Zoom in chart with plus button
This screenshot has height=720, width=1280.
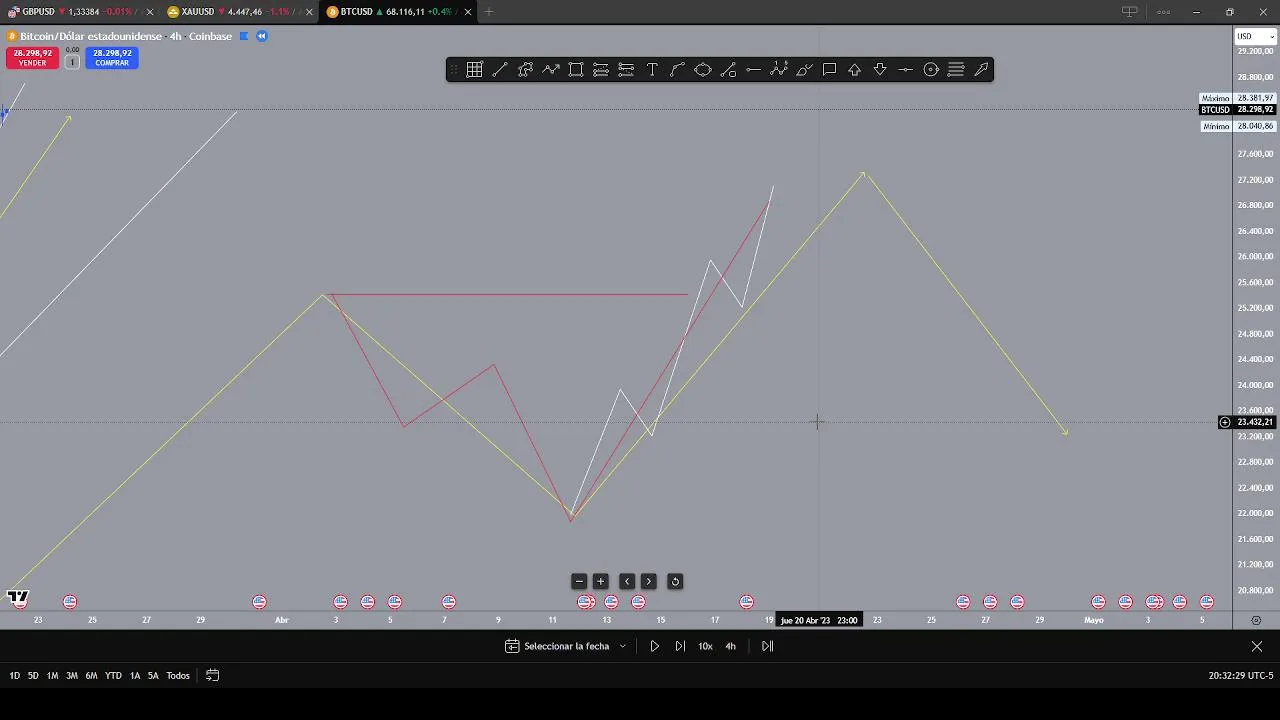(x=601, y=581)
